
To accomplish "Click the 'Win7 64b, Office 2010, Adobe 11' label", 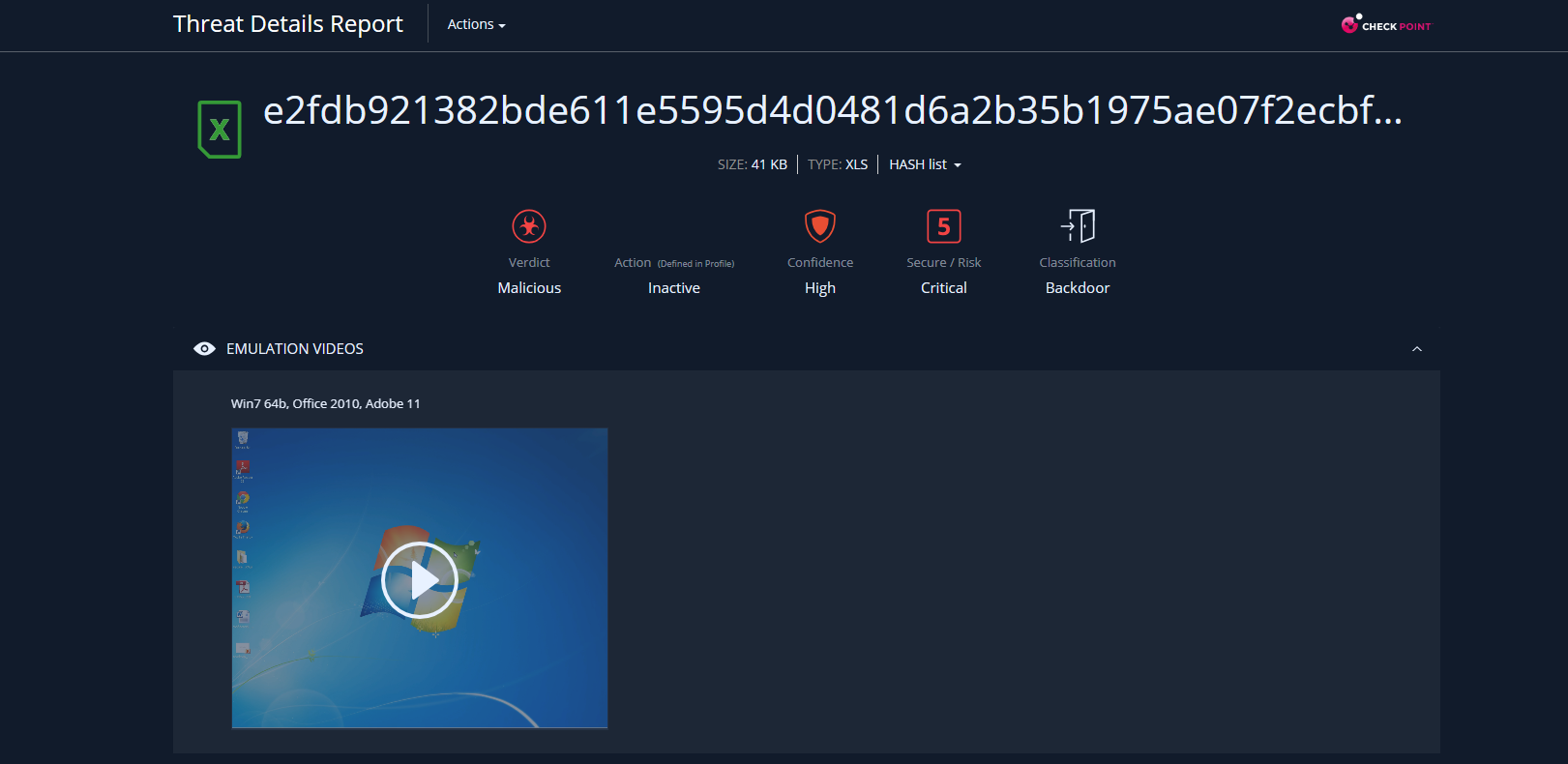I will (326, 403).
